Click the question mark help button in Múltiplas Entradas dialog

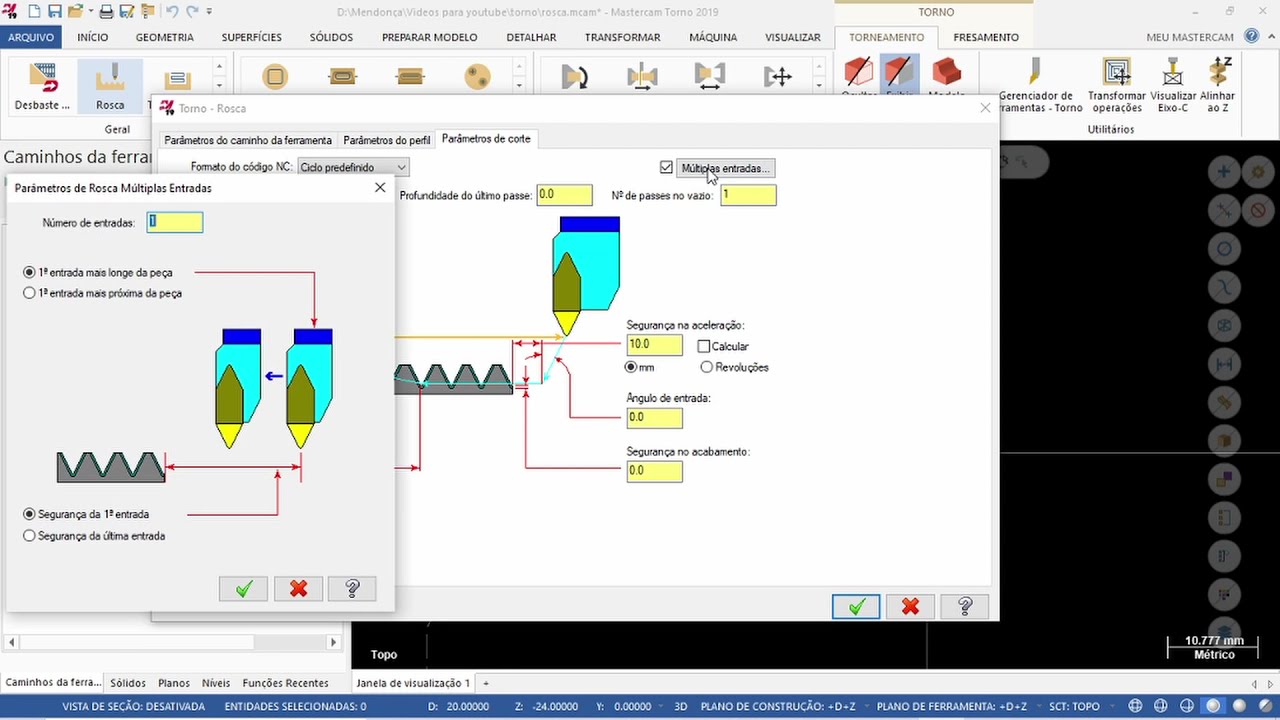pyautogui.click(x=352, y=589)
